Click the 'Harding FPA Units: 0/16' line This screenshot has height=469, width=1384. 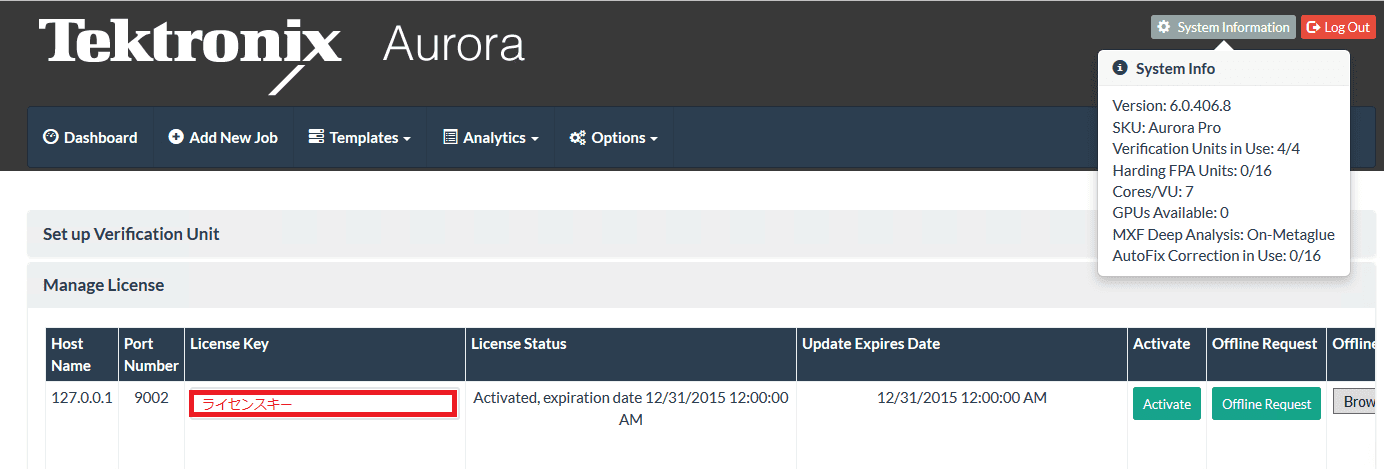point(1192,170)
